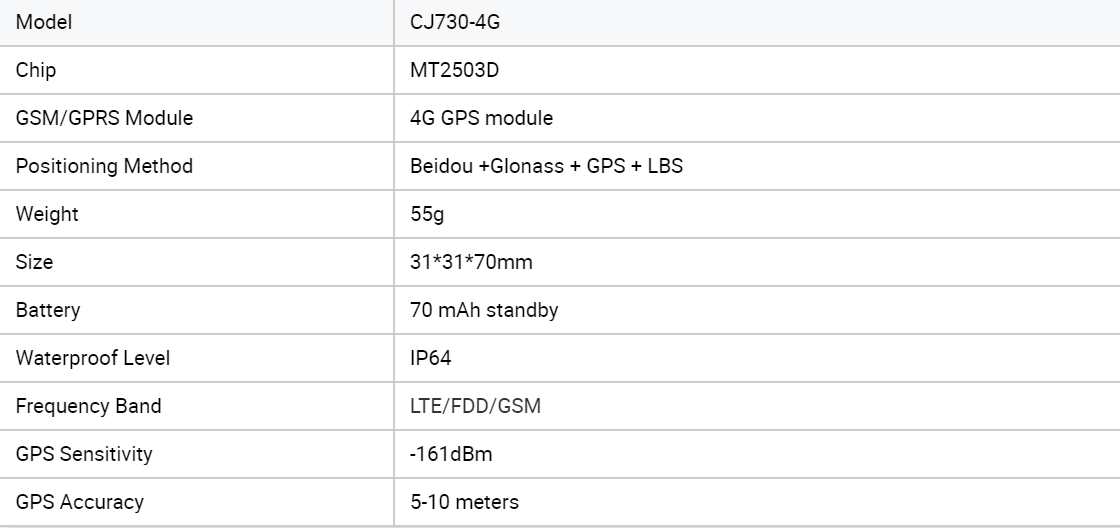The height and width of the screenshot is (528, 1120).
Task: Click the Positioning Method label
Action: click(x=104, y=166)
